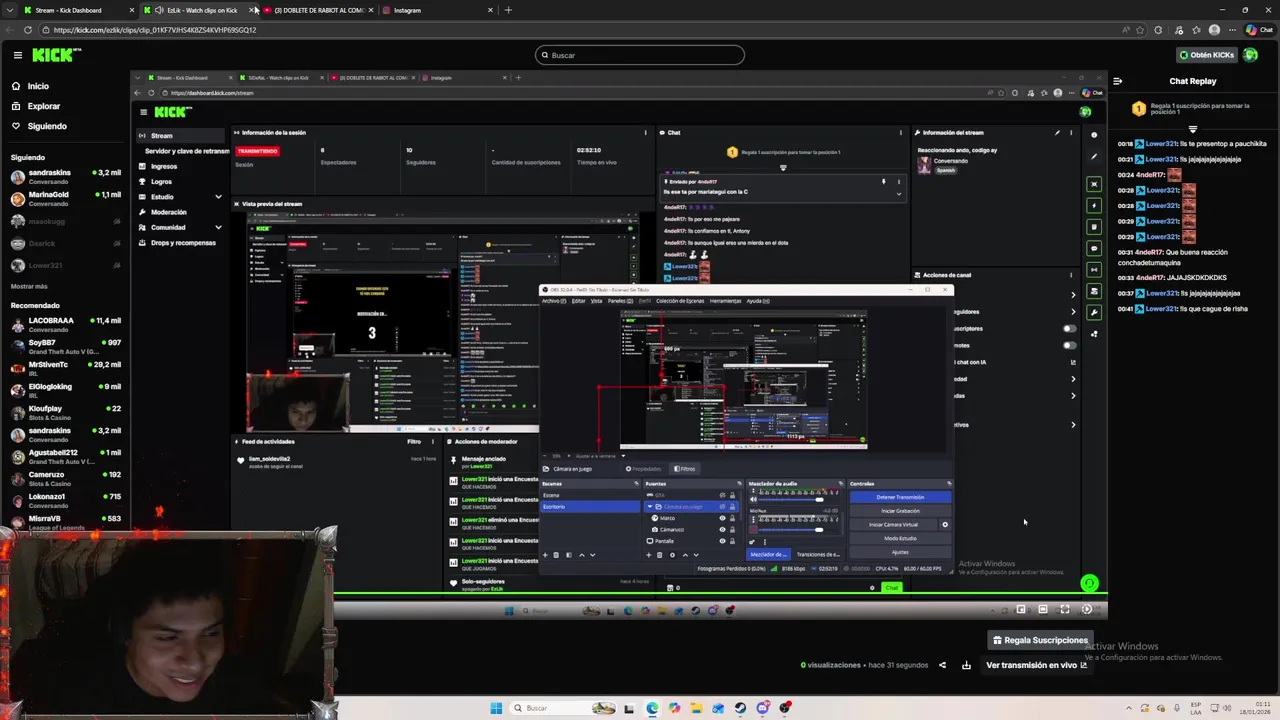Click the gold rank 1 gift badge

[1138, 108]
